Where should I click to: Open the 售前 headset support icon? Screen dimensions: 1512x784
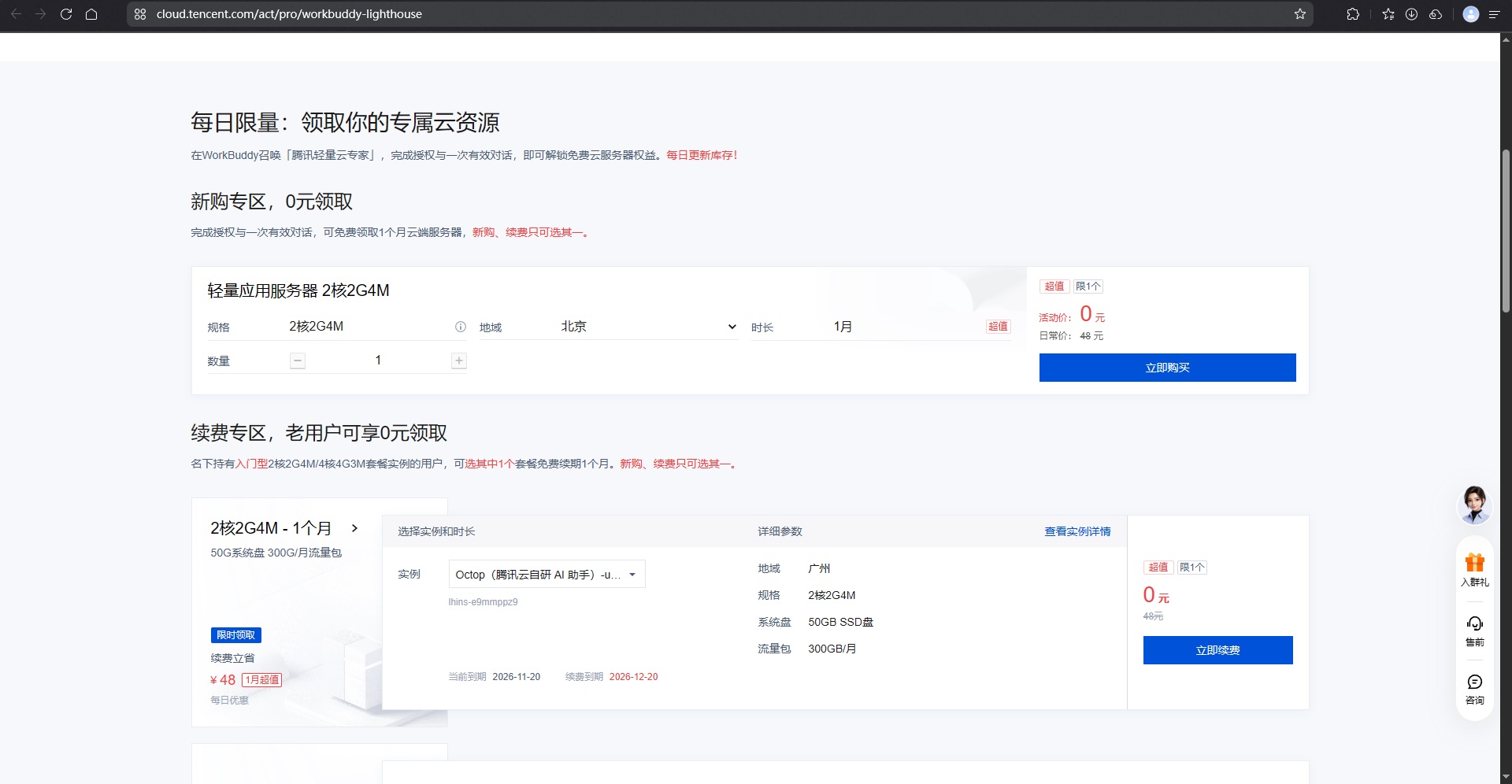pos(1474,631)
